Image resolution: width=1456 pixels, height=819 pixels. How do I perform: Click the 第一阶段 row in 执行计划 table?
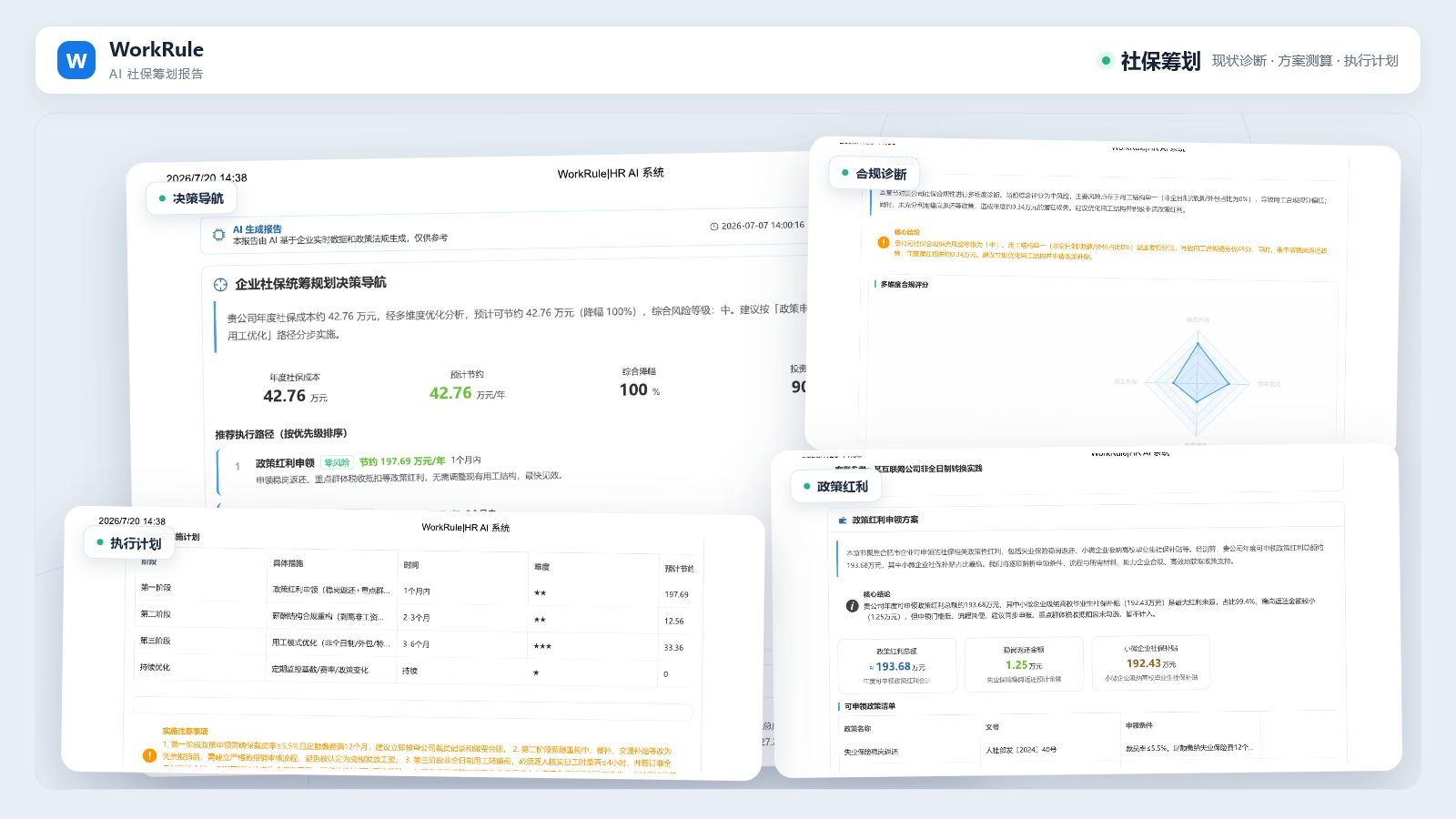414,591
